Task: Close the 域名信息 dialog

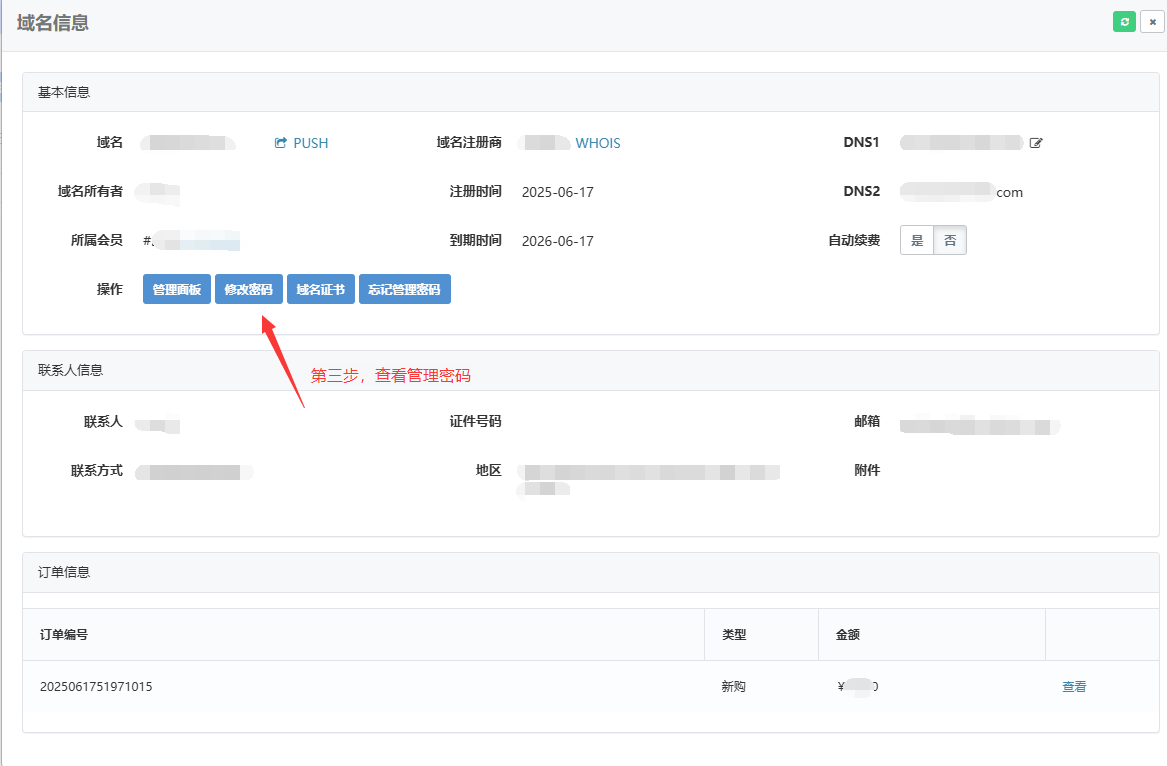Action: point(1151,22)
